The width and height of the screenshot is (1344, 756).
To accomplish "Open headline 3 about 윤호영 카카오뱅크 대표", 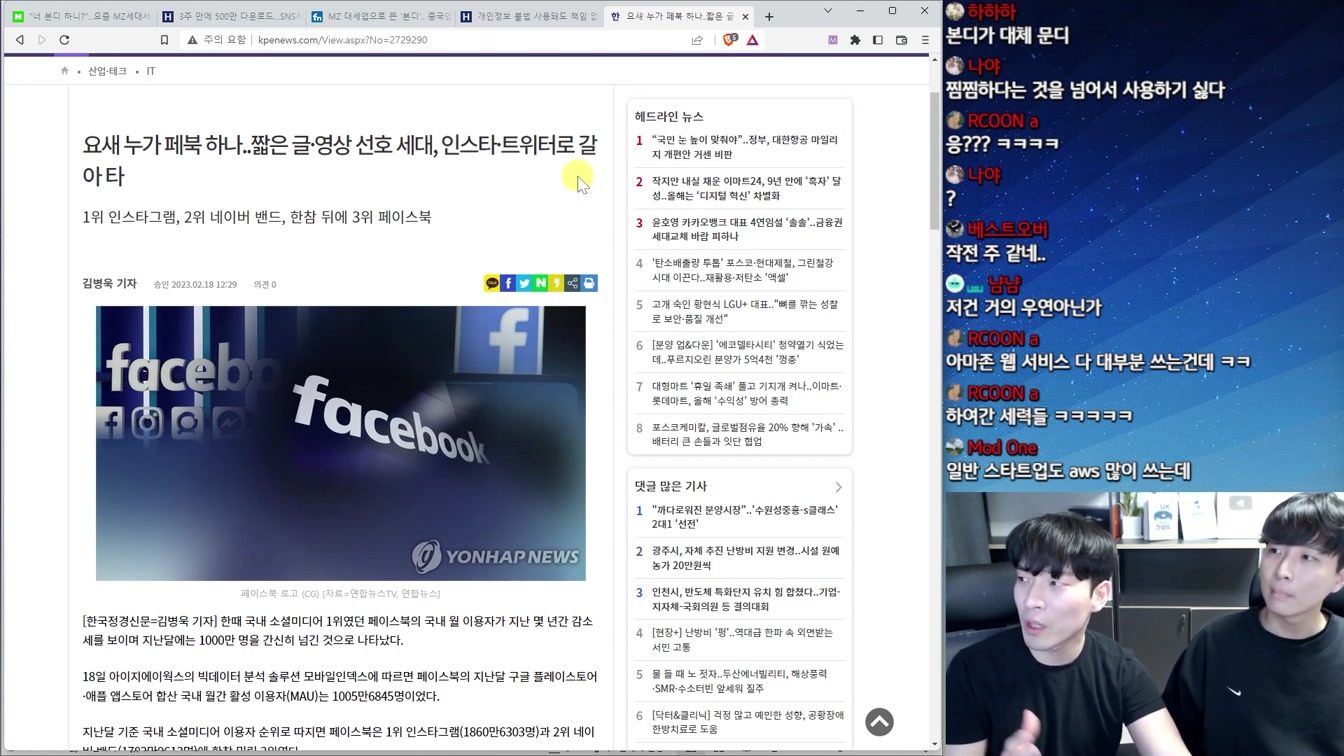I will click(746, 229).
